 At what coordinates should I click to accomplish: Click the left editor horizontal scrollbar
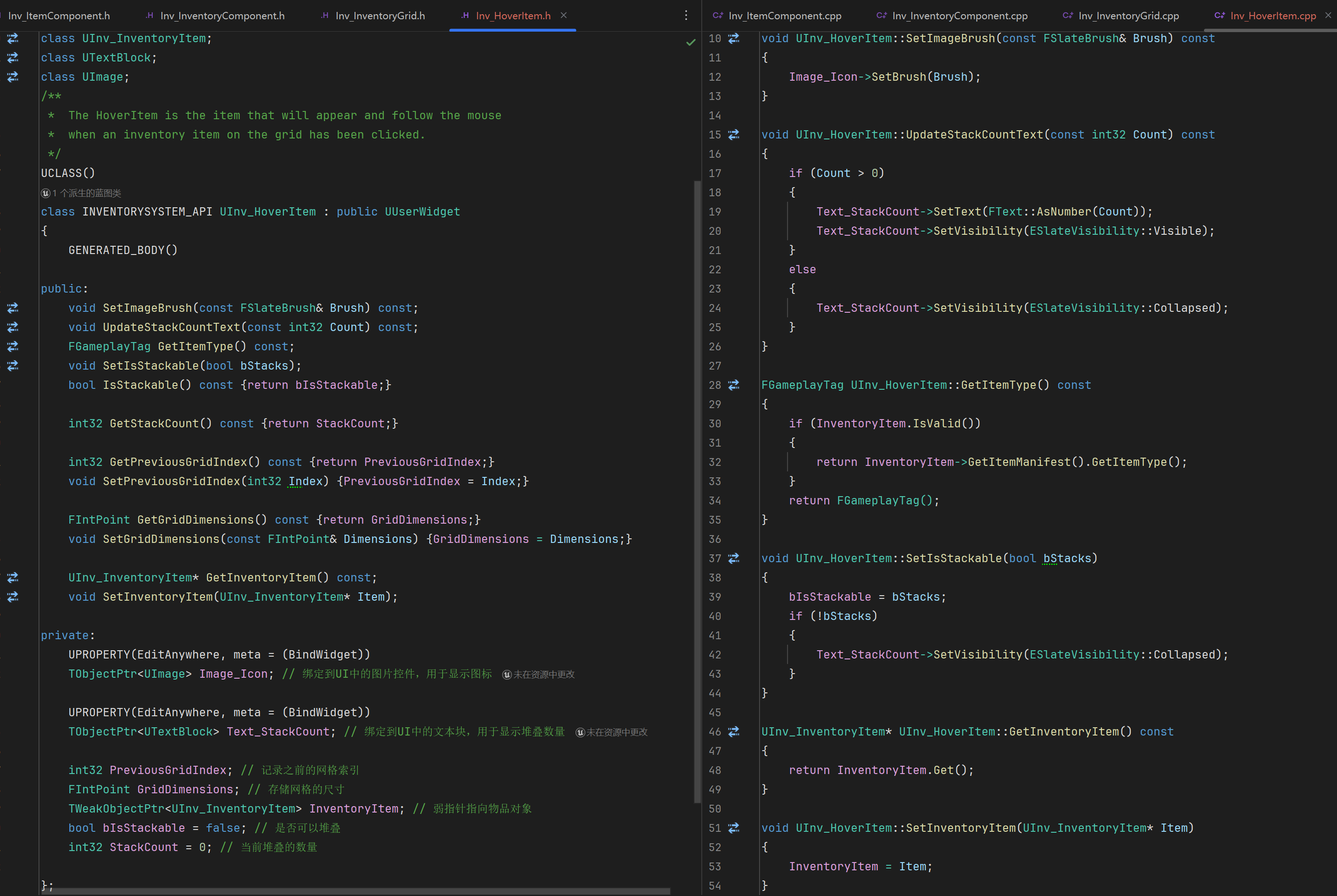355,891
